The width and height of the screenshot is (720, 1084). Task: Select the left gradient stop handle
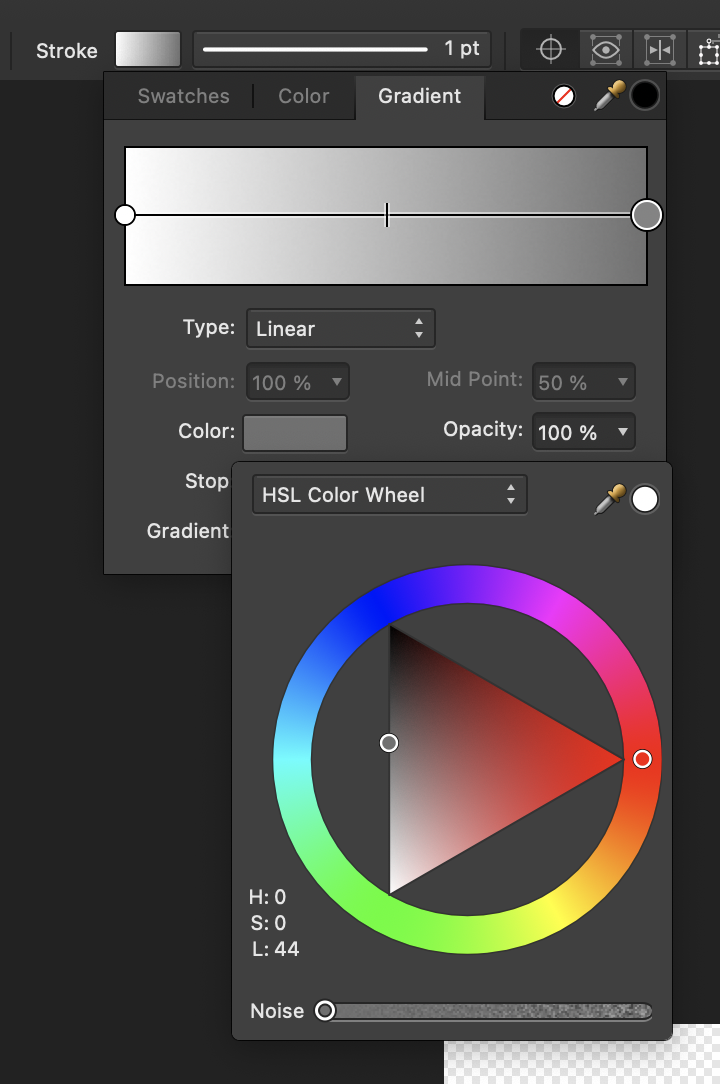125,214
